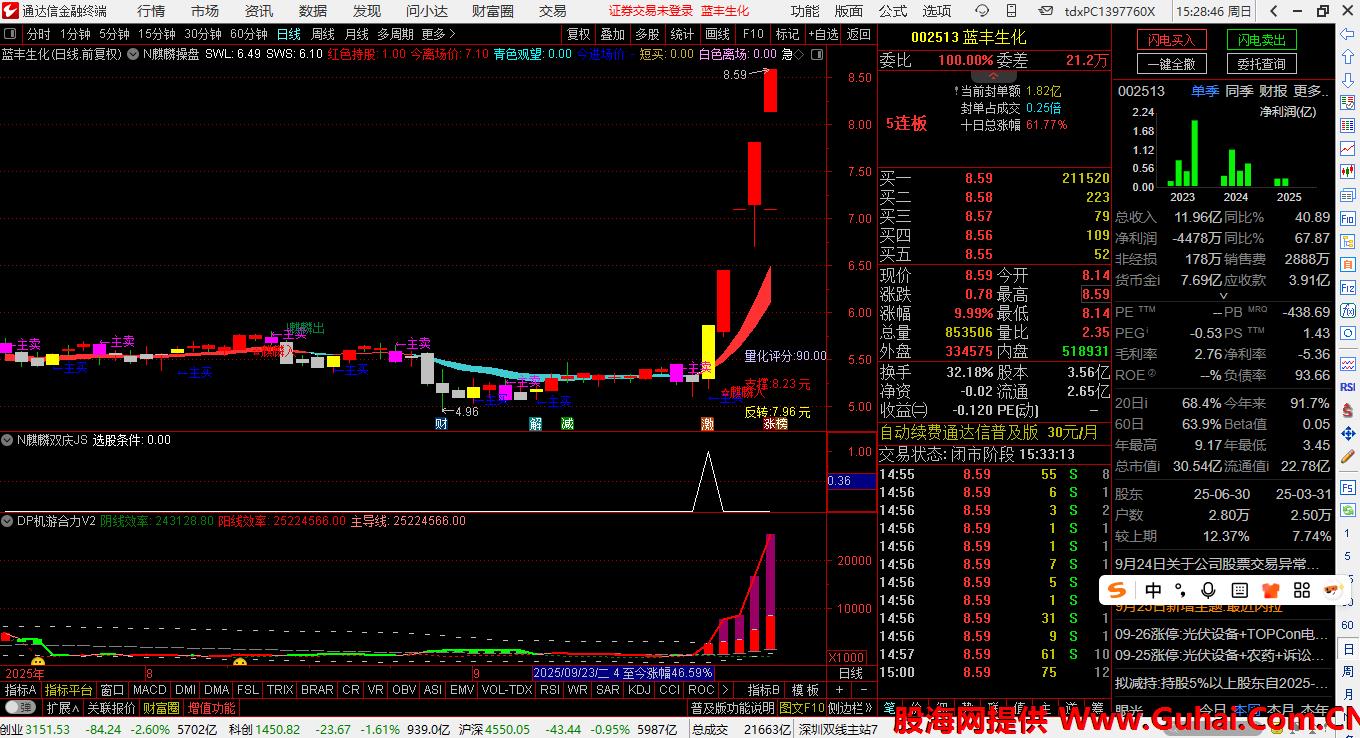The height and width of the screenshot is (738, 1360).
Task: Switch chart to 月线 period
Action: tap(356, 34)
